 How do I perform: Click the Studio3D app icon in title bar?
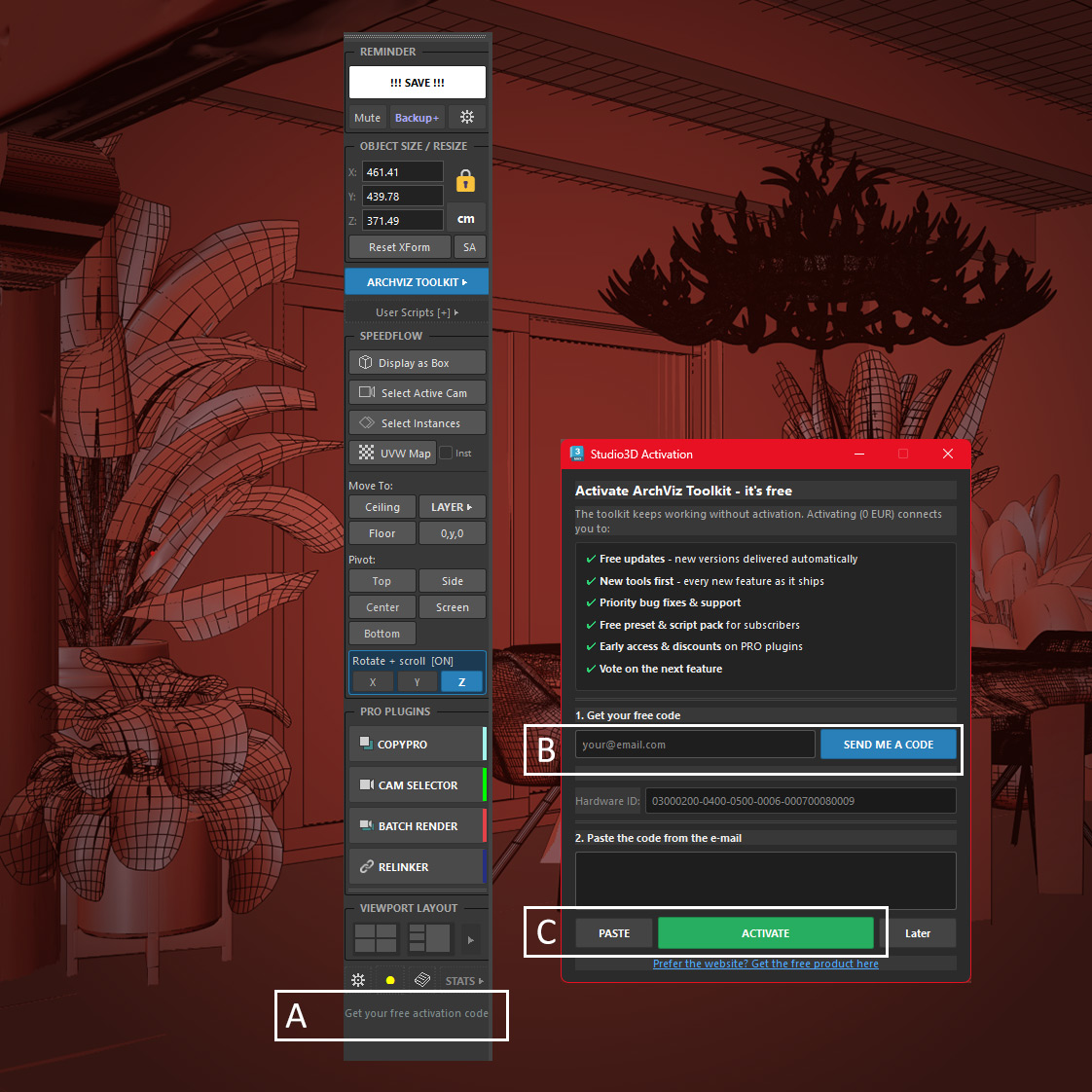coord(576,455)
